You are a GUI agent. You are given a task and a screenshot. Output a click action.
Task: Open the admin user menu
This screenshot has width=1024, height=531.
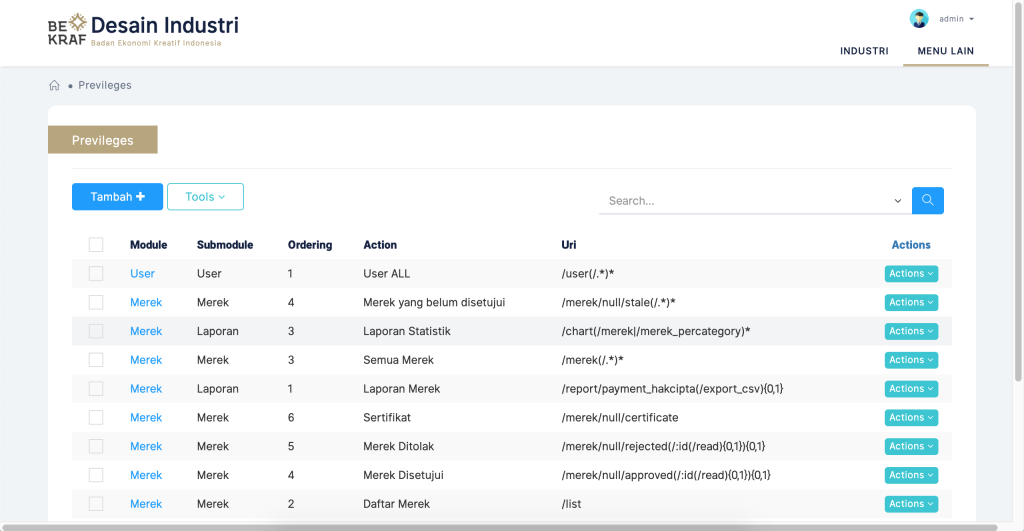tap(957, 19)
